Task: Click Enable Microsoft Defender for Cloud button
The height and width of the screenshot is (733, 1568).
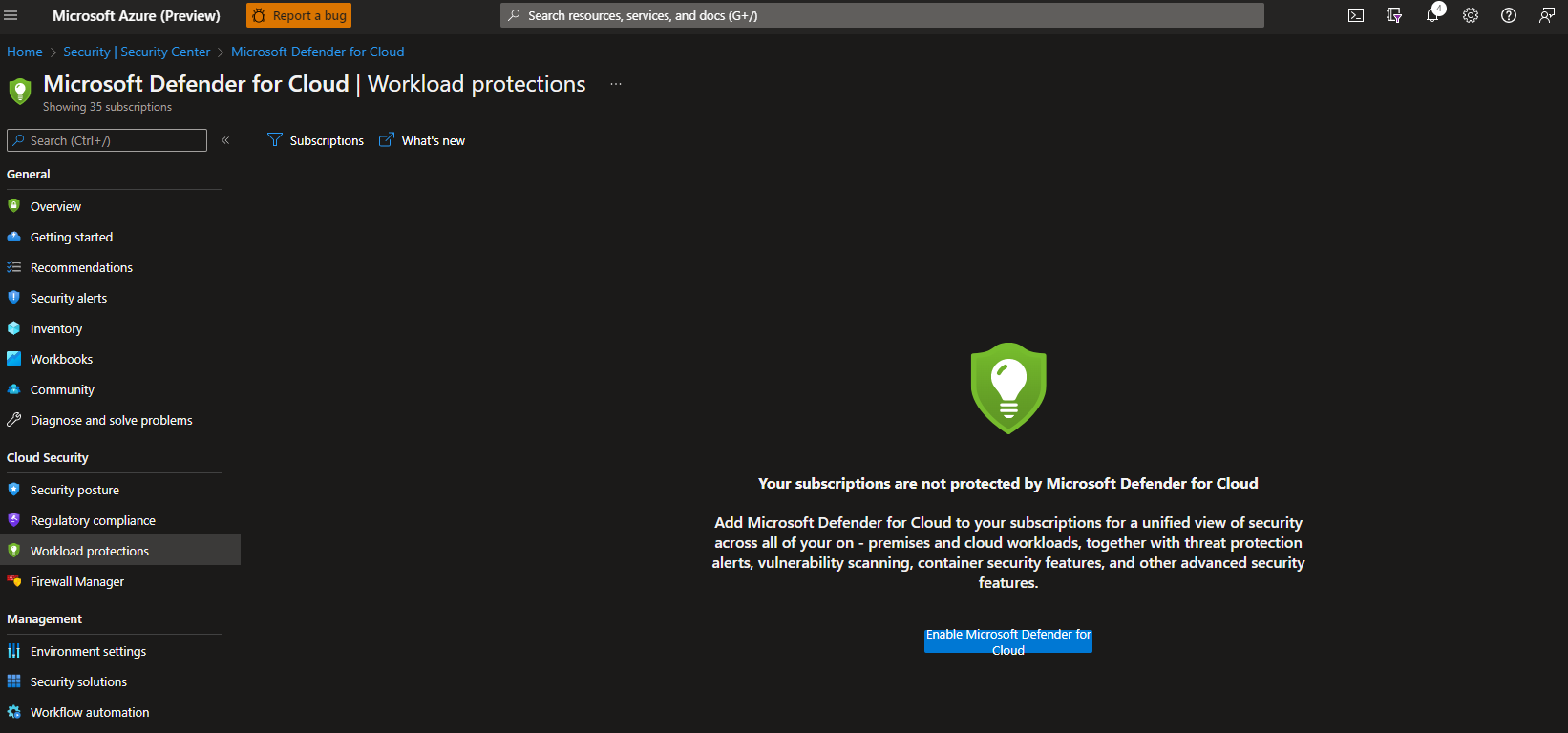Action: pyautogui.click(x=1008, y=641)
